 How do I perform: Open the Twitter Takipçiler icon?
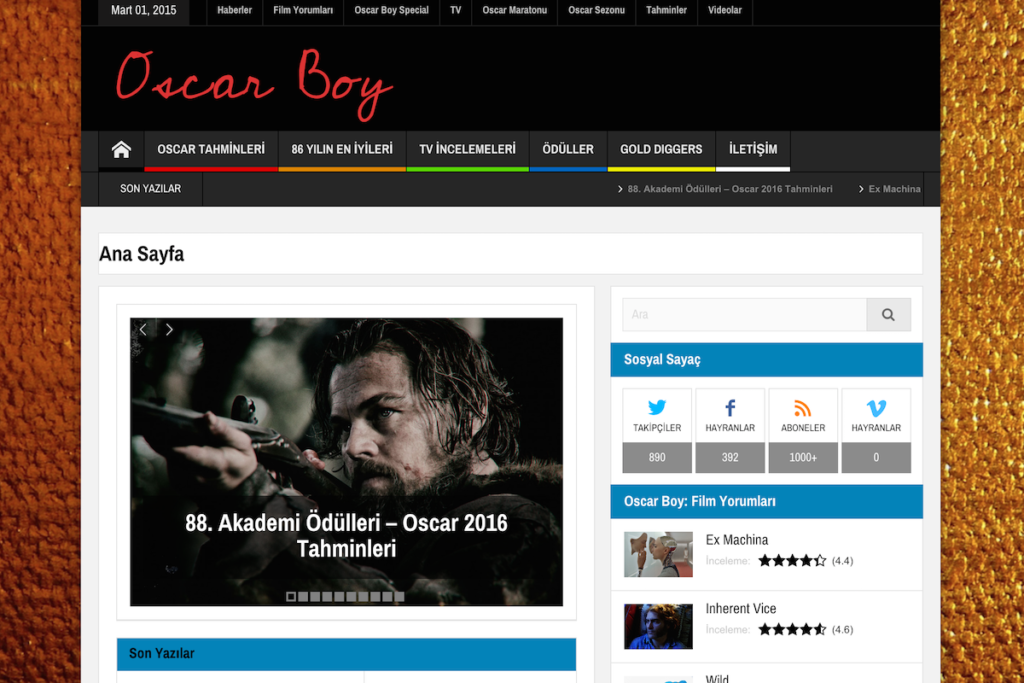tap(657, 408)
